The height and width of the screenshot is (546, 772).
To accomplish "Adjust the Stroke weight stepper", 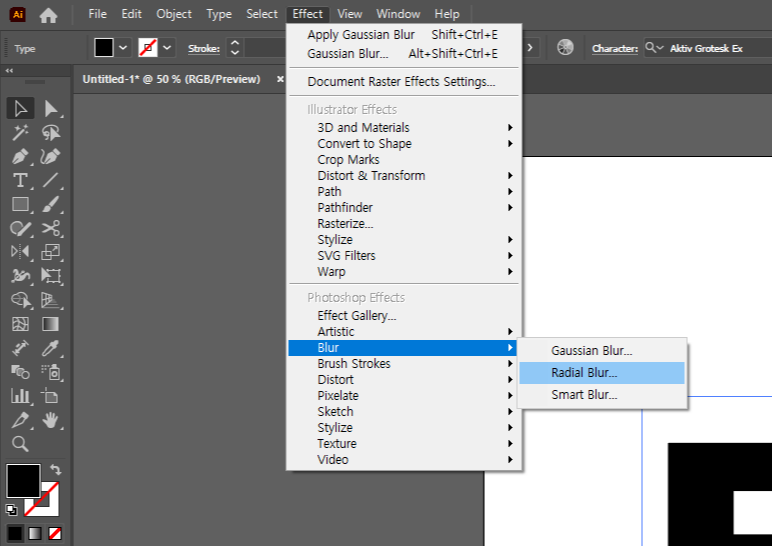I will (x=235, y=48).
